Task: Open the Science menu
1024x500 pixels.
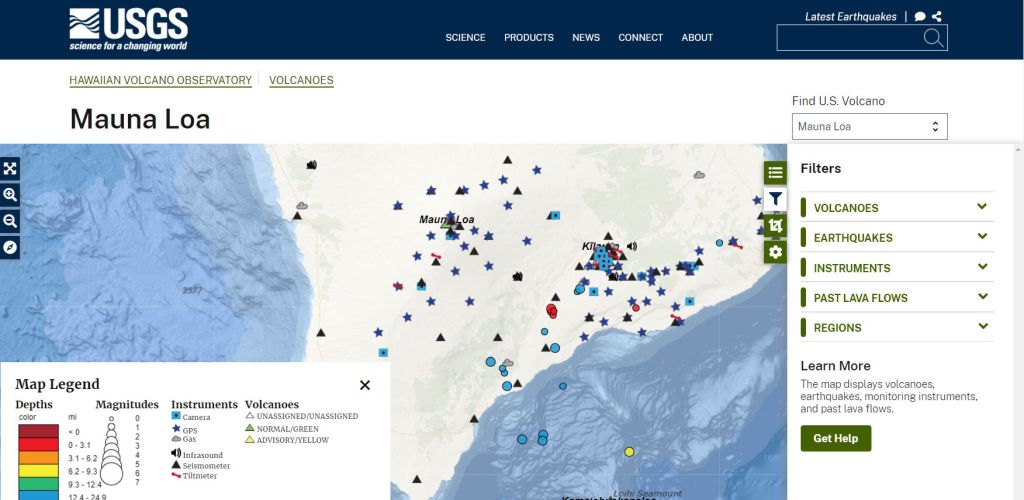Action: point(465,38)
